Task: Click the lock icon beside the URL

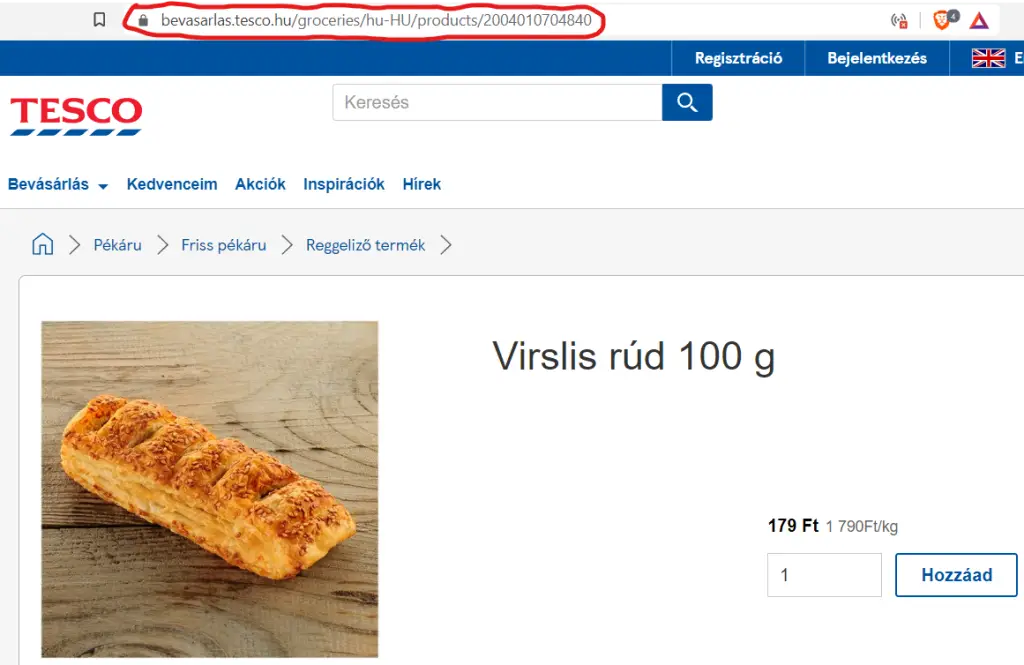Action: [144, 20]
